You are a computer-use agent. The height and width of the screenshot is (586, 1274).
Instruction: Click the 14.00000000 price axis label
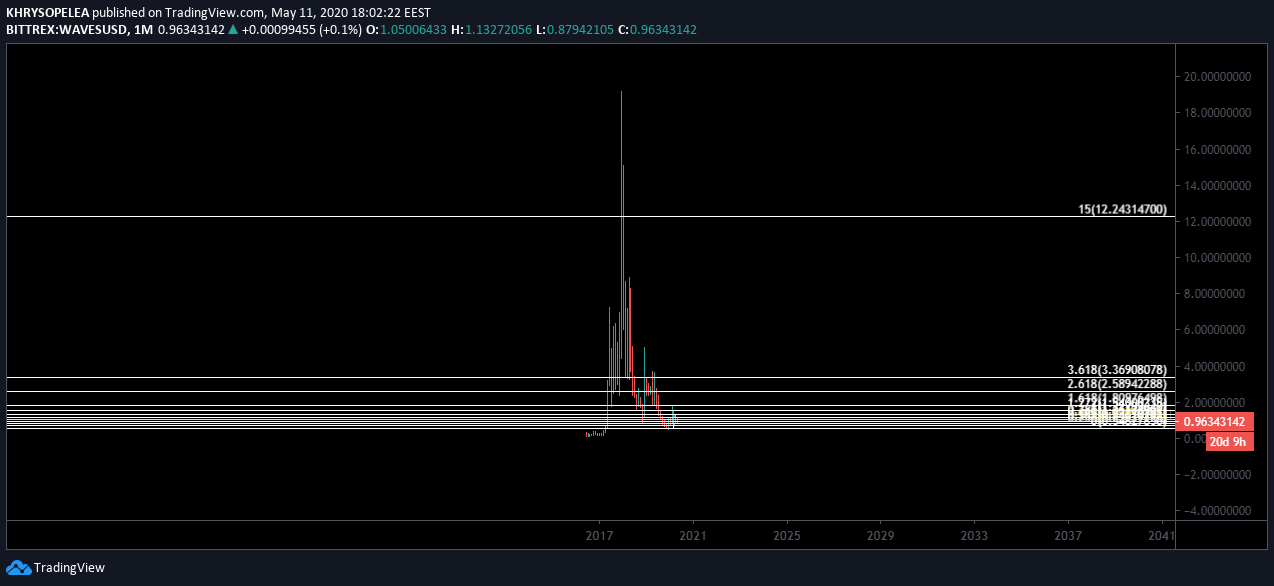[1216, 185]
